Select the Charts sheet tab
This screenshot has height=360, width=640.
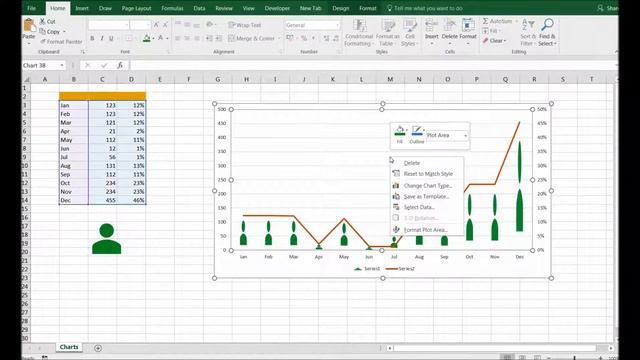pos(69,347)
